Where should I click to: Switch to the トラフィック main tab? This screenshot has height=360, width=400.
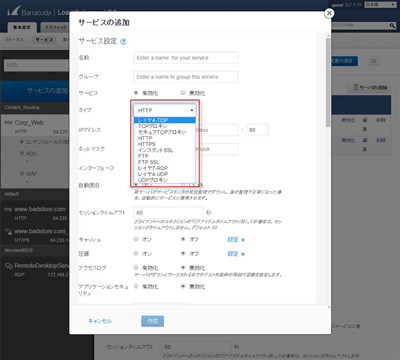point(56,27)
